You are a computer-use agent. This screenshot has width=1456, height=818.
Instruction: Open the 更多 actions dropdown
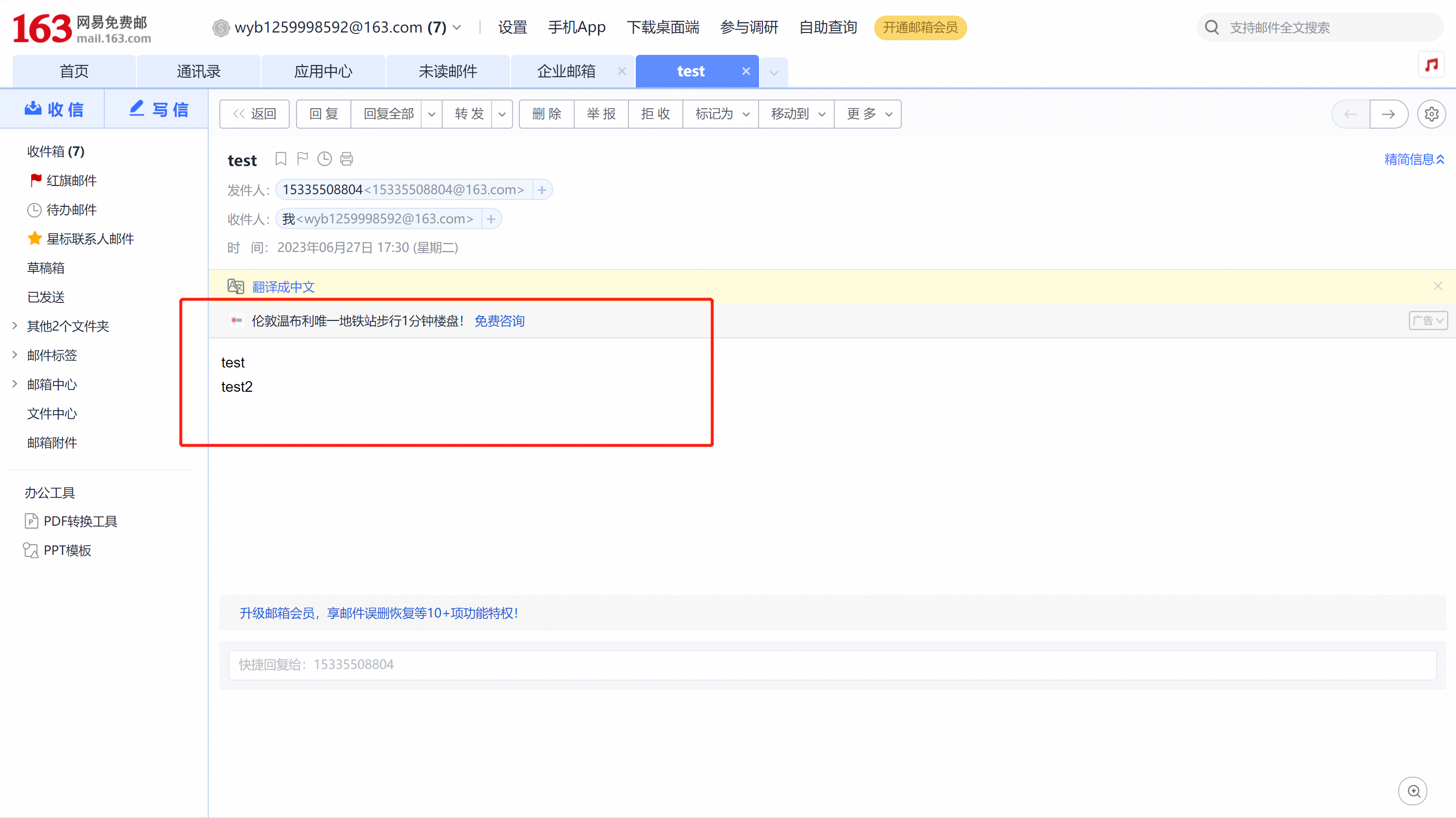[x=869, y=114]
